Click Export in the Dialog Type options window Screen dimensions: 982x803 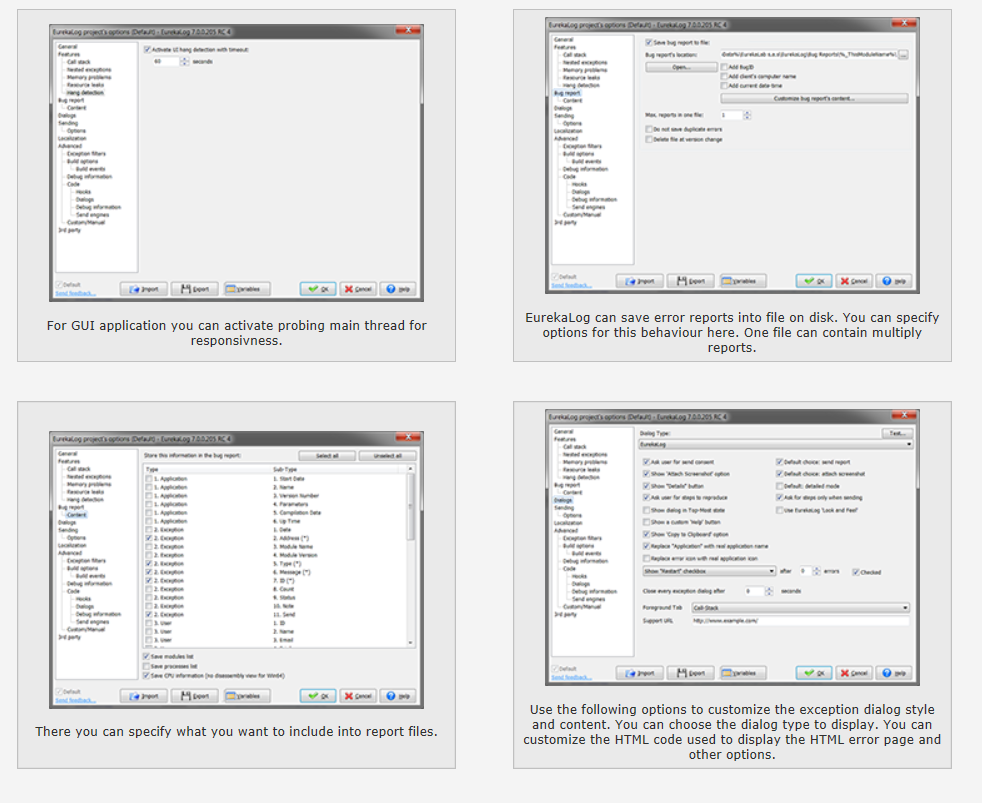point(691,673)
